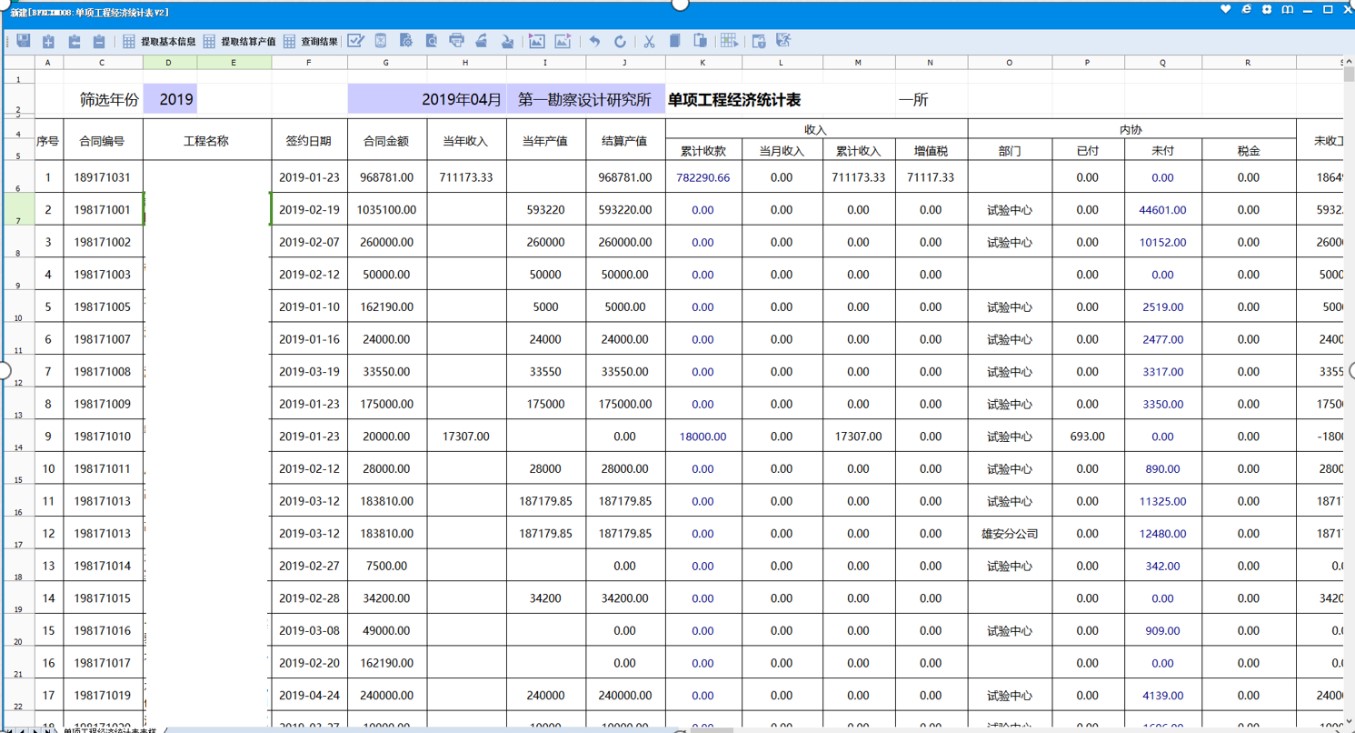Click the 1035100.00 contract amount cell

coord(387,210)
